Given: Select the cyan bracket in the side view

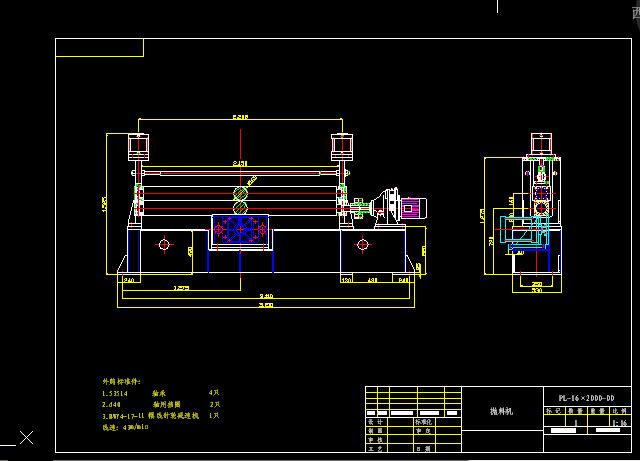Looking at the screenshot, I should click(x=524, y=232).
